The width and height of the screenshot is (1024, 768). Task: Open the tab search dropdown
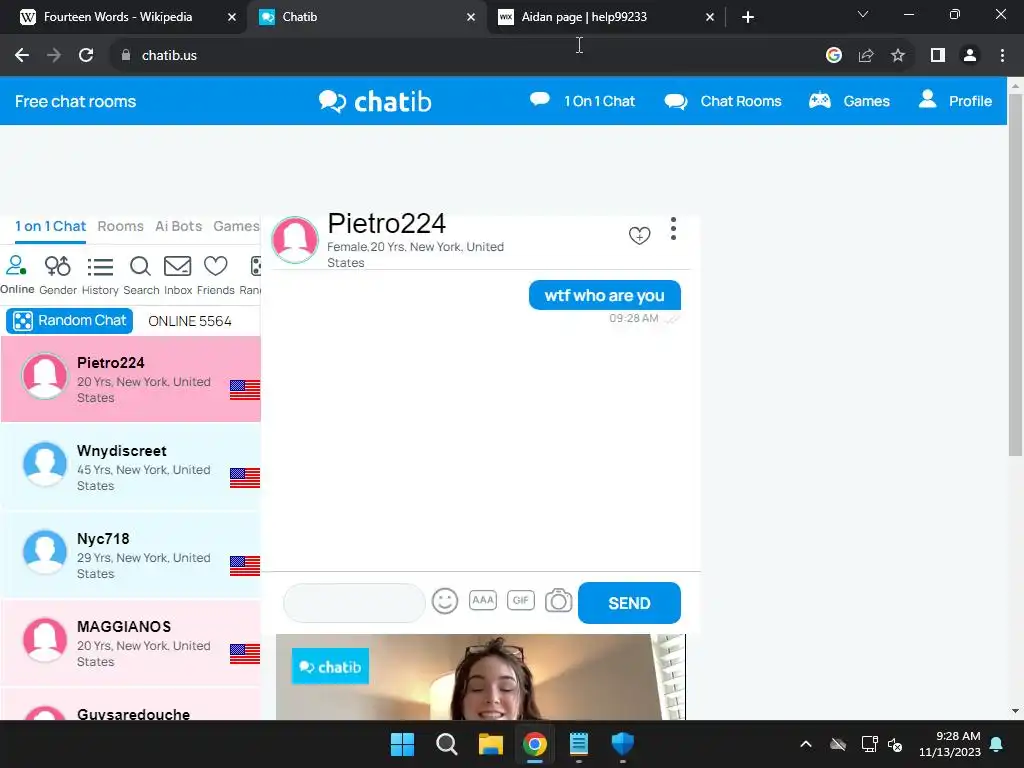coord(863,14)
